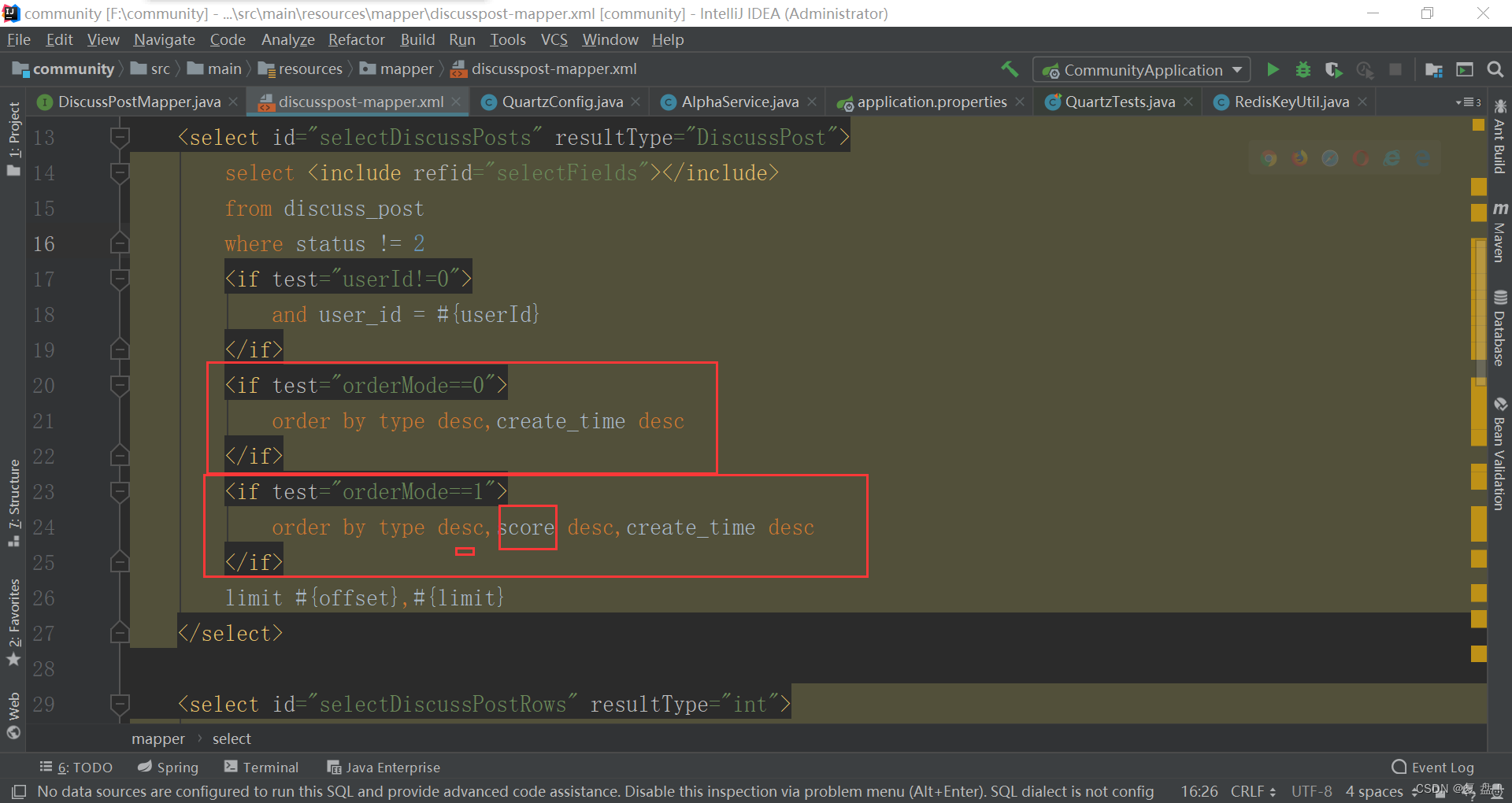Click the UTF-8 file encoding indicator
Viewport: 1512px width, 803px height.
click(x=1311, y=791)
